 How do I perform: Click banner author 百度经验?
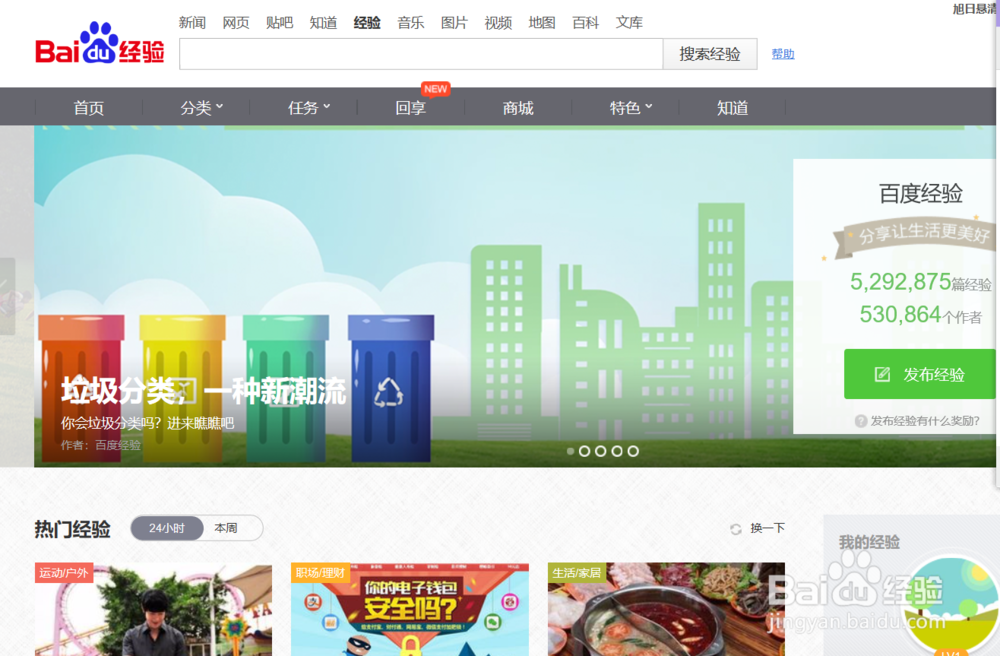[x=118, y=445]
